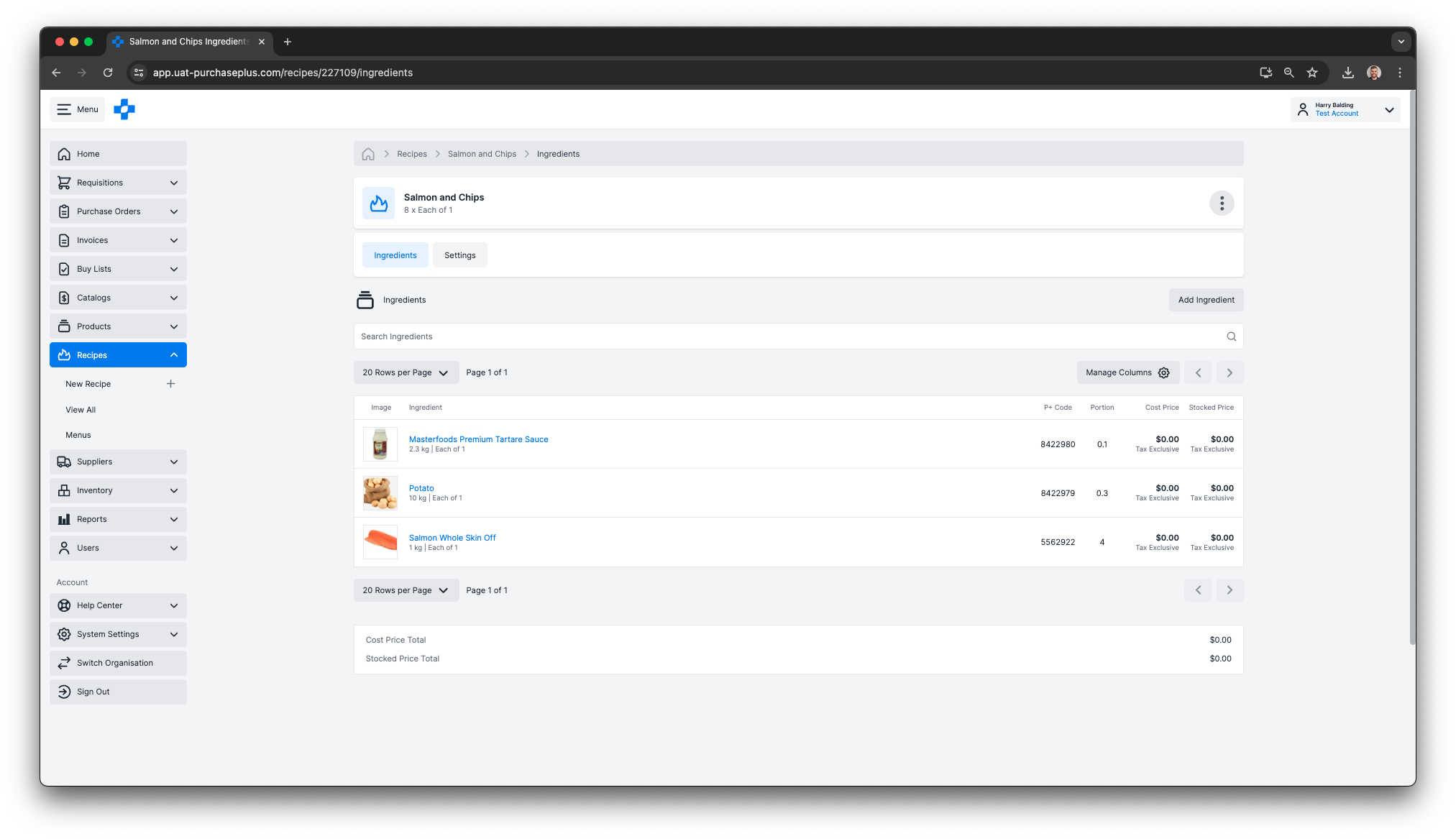Expand the Users menu
This screenshot has width=1456, height=839.
click(x=118, y=548)
